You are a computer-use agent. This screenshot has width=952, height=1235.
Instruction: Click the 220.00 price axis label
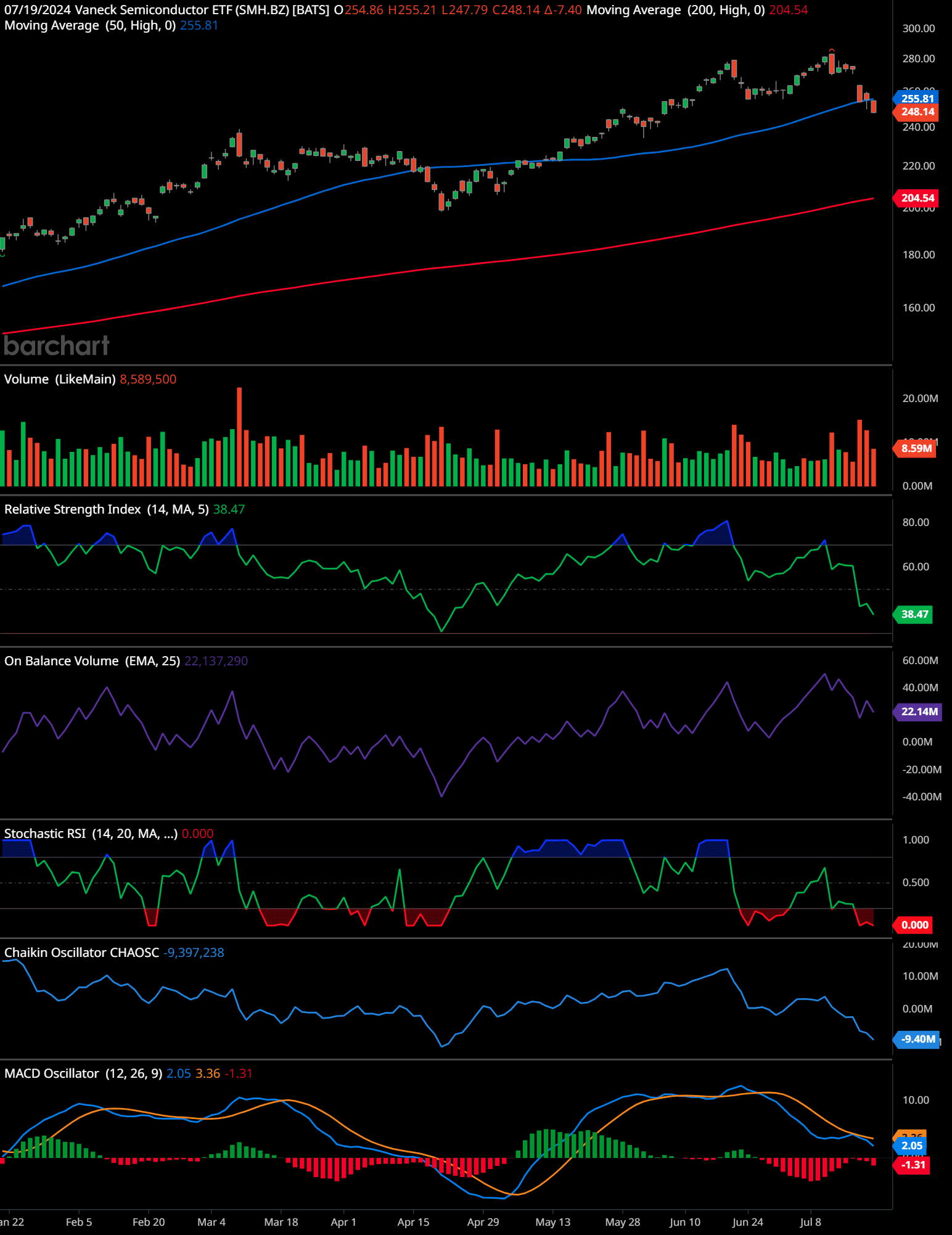[919, 166]
